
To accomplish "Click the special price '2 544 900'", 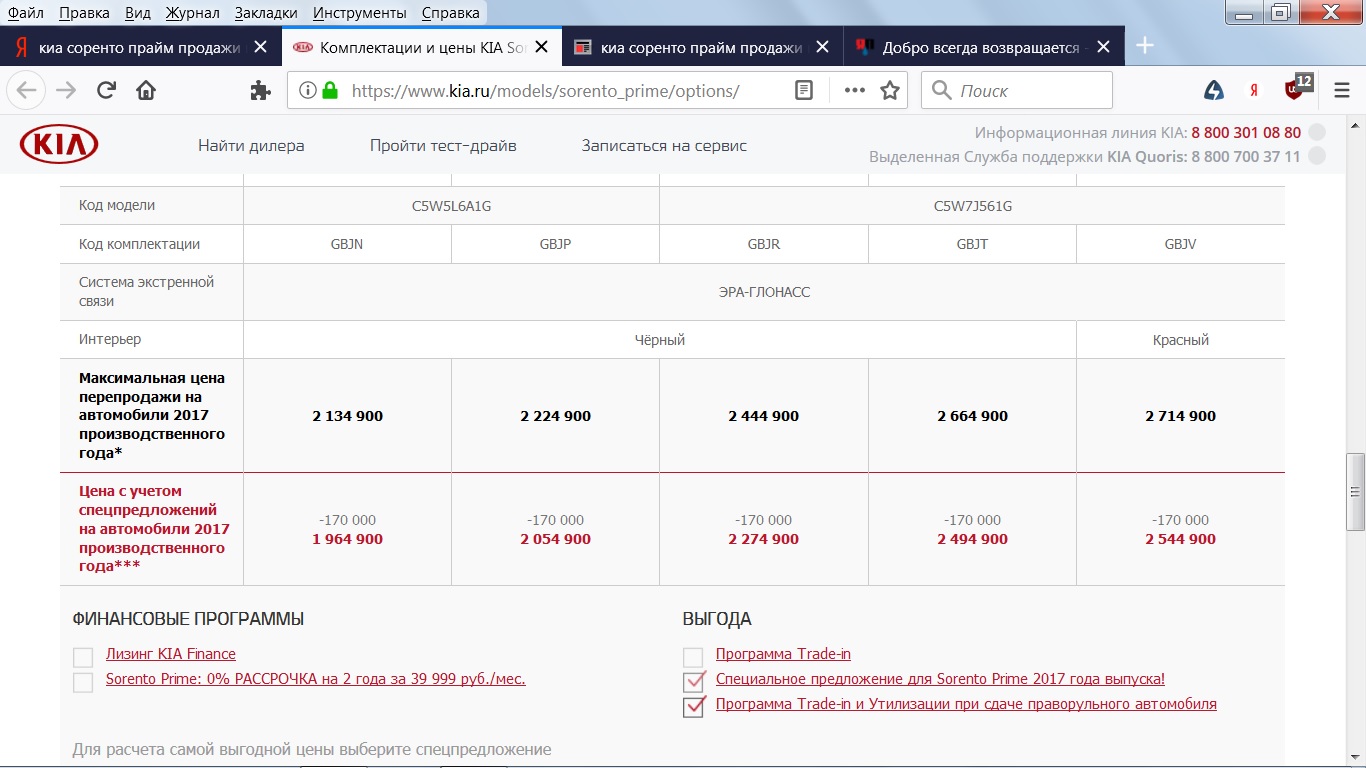I will 1181,539.
